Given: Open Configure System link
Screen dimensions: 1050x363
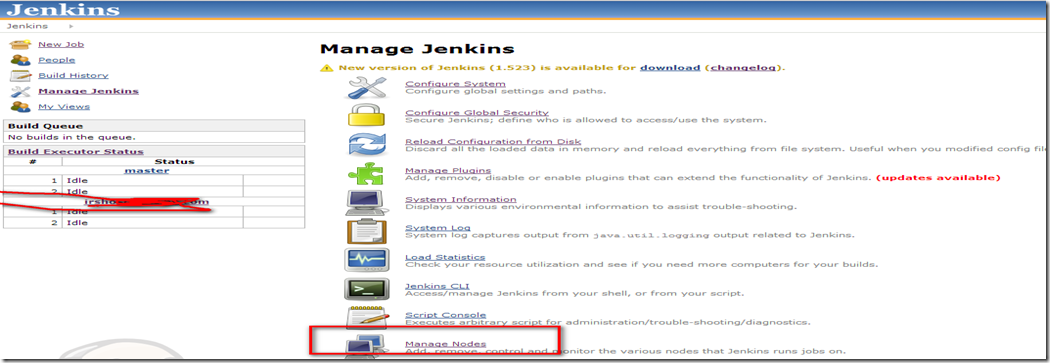Looking at the screenshot, I should pos(455,84).
